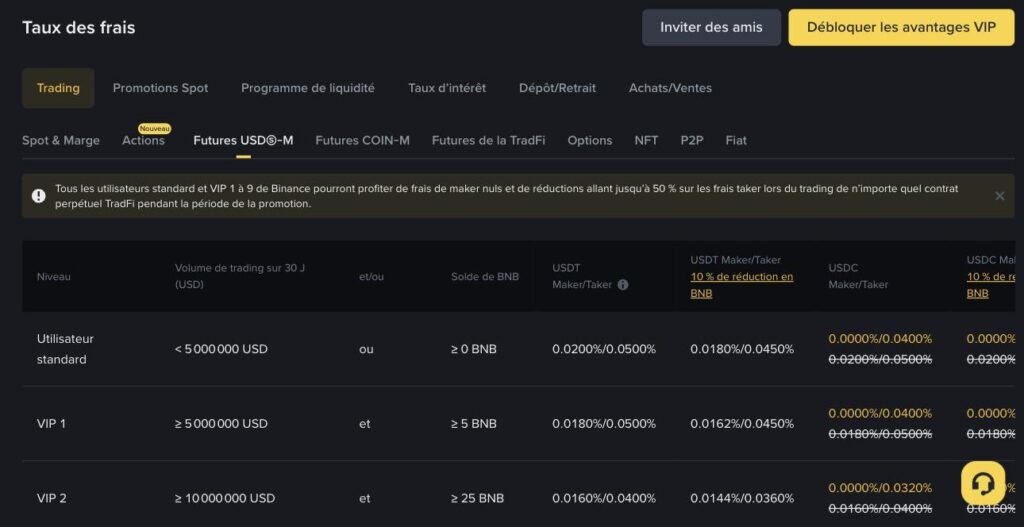Viewport: 1024px width, 527px height.
Task: Click the VIP 2 row label
Action: coord(52,498)
